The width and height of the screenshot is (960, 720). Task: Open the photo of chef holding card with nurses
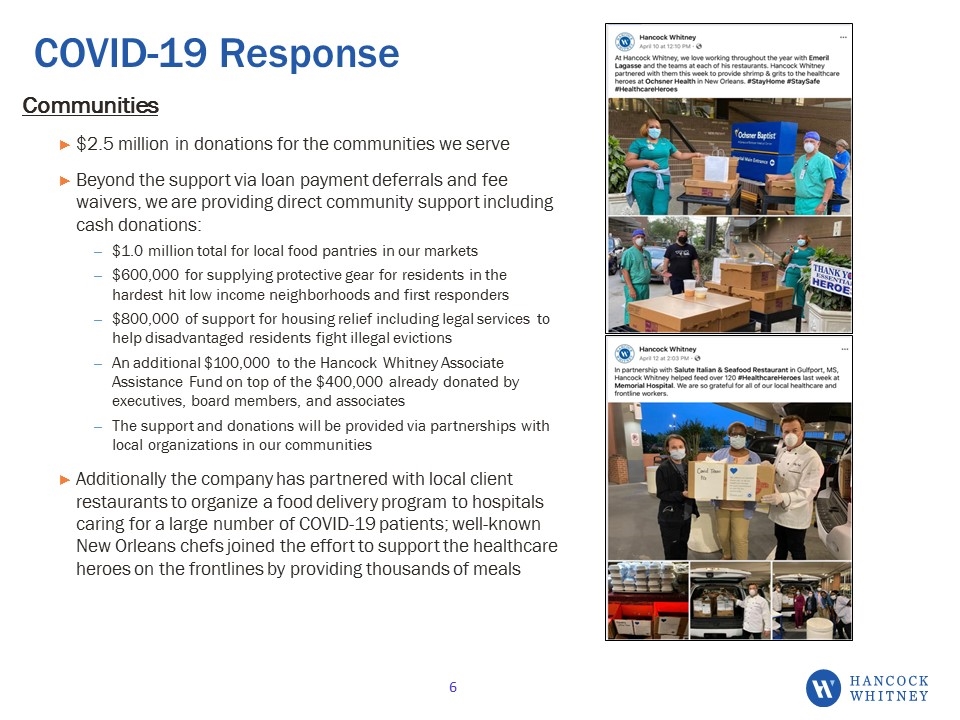tap(729, 481)
